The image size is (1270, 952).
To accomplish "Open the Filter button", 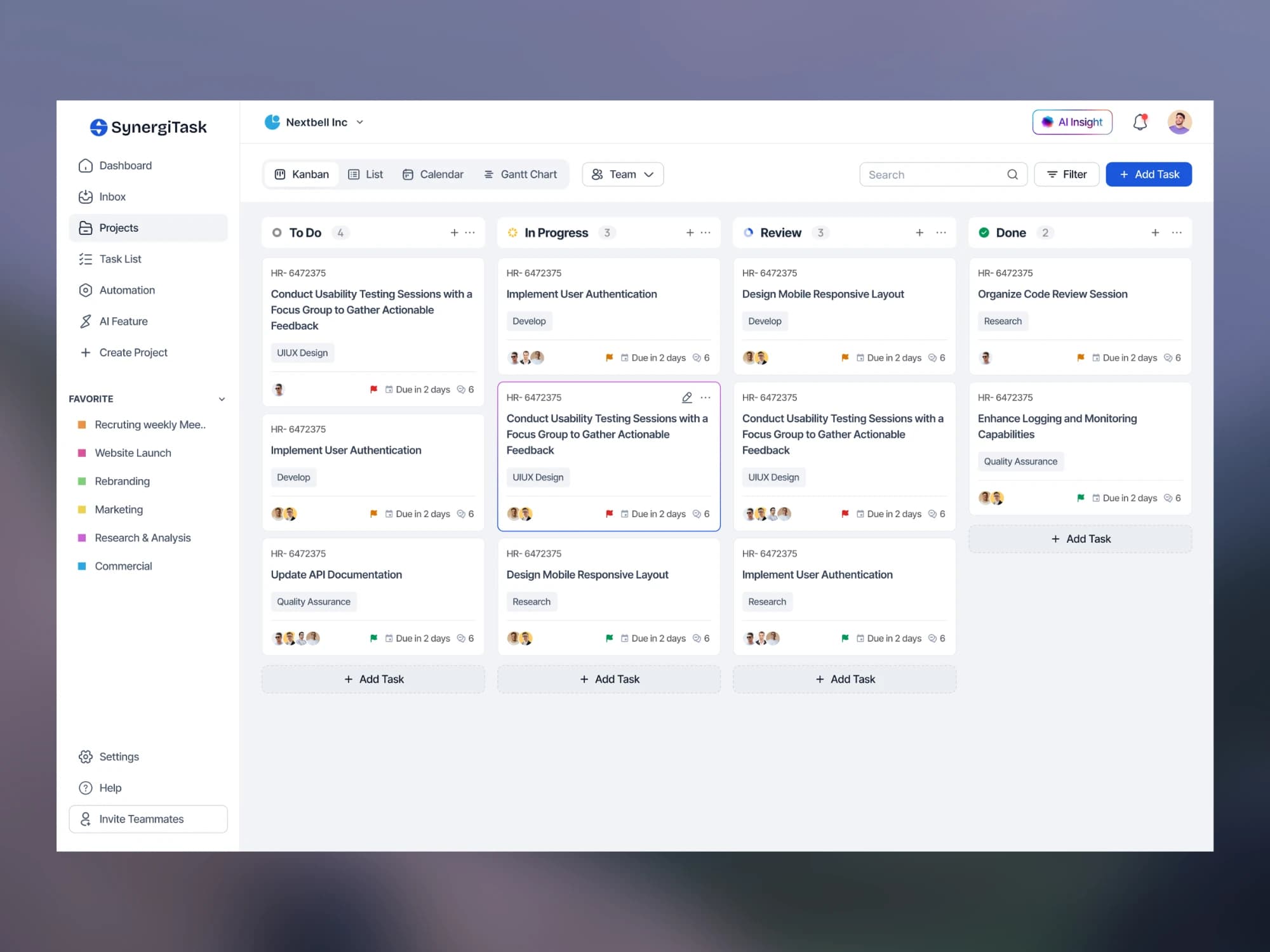I will coord(1066,175).
